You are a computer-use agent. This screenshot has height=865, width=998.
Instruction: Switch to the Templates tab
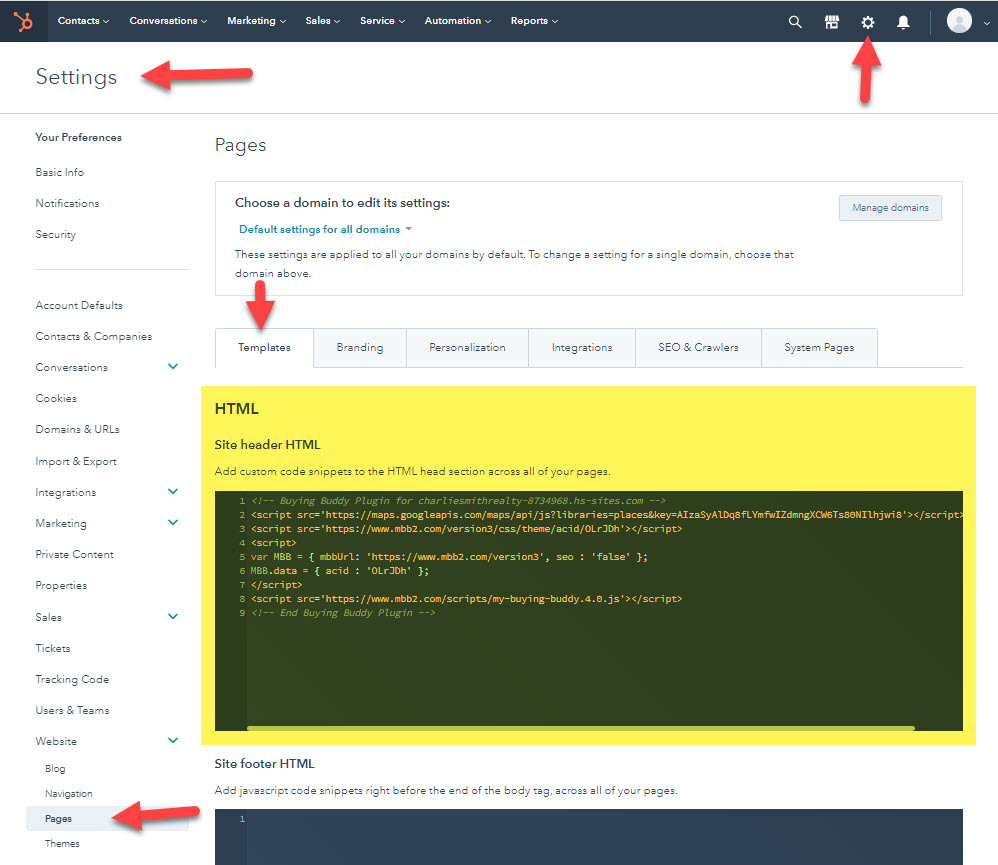tap(264, 348)
